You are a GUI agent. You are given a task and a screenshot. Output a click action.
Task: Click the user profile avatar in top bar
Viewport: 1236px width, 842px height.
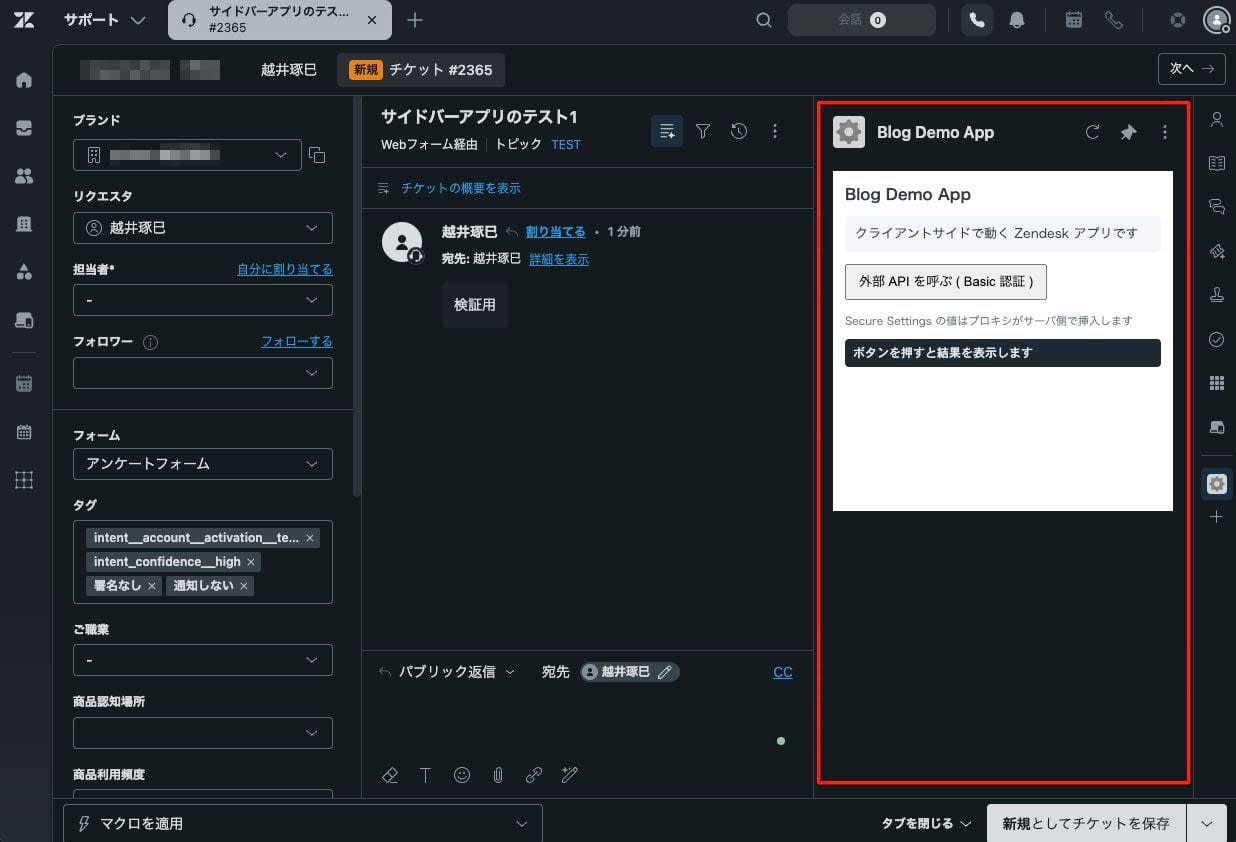[x=1216, y=20]
